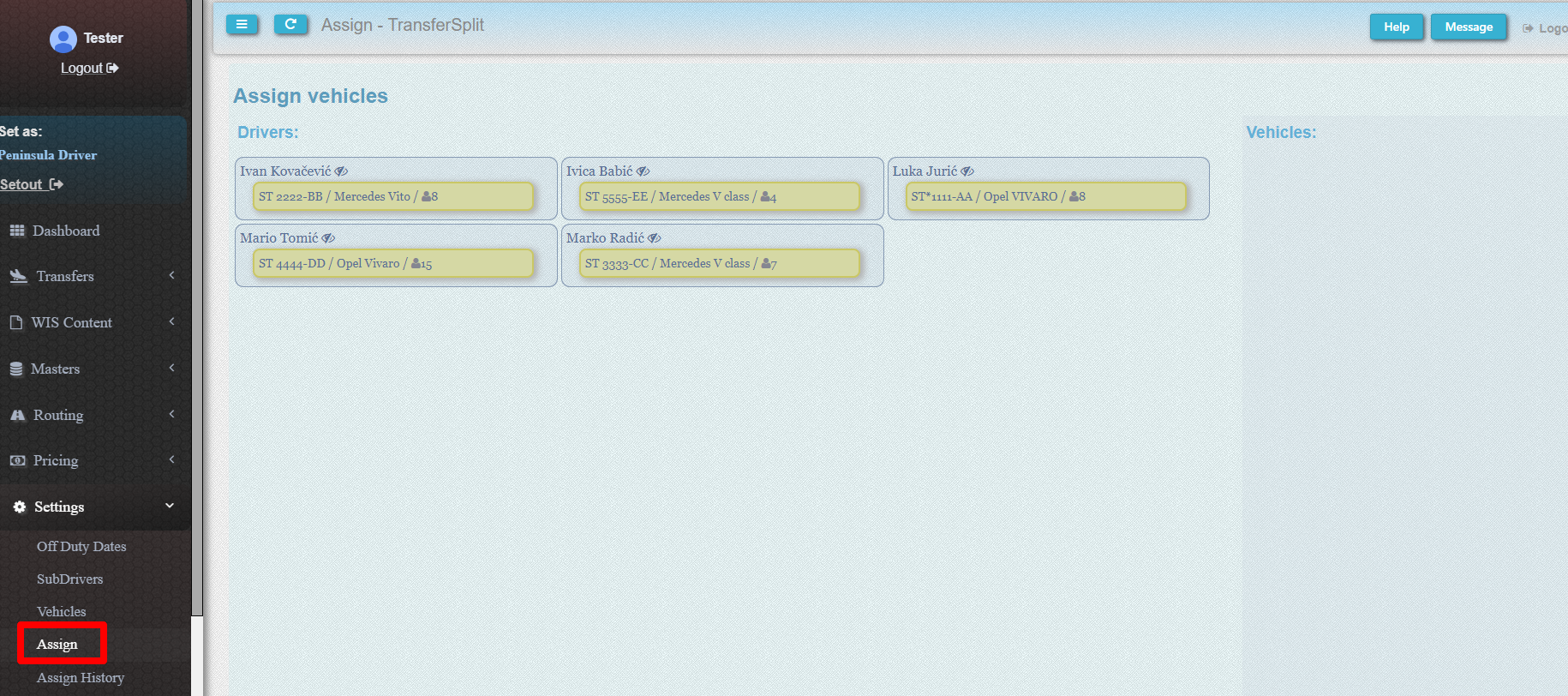This screenshot has height=696, width=1568.
Task: Open the Off Duty Dates menu item
Action: coord(81,546)
